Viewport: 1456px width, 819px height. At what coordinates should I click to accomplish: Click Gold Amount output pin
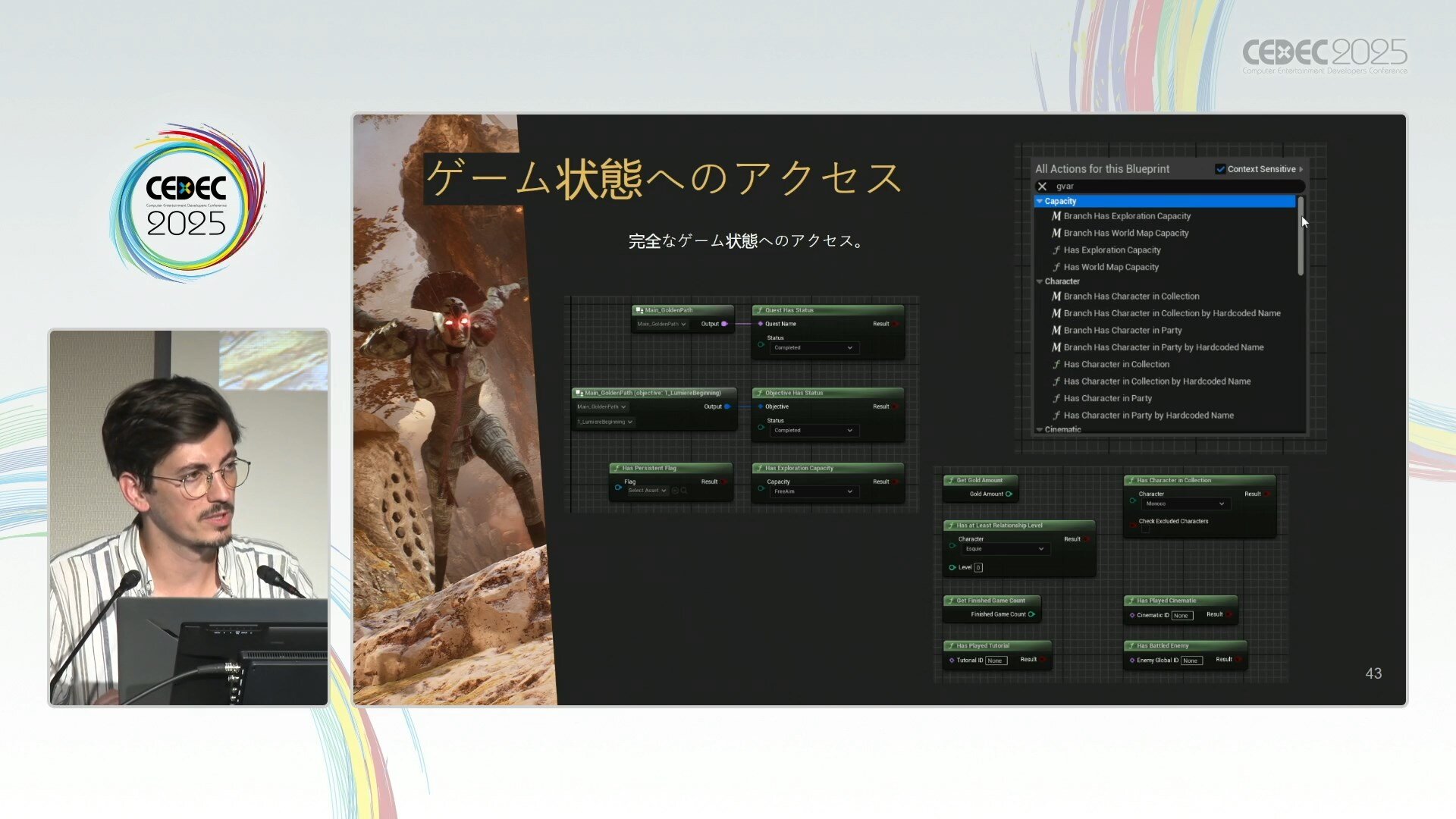1009,494
